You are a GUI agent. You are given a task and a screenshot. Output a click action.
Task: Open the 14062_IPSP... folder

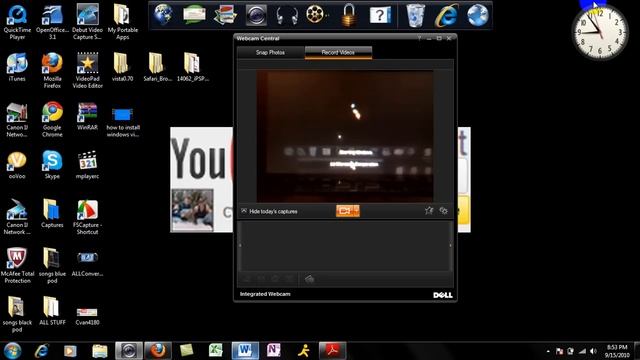193,67
